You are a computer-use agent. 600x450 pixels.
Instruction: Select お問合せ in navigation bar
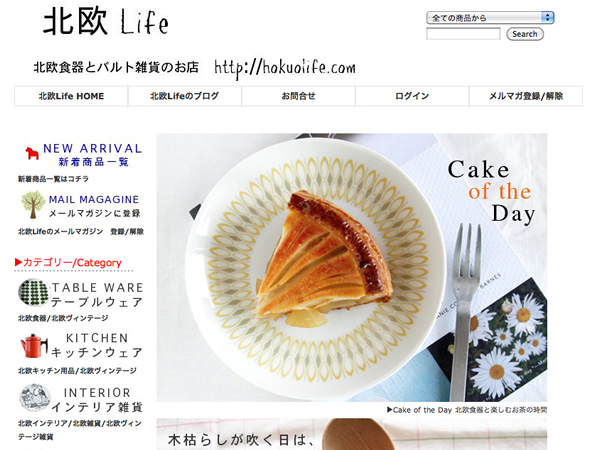pos(298,96)
